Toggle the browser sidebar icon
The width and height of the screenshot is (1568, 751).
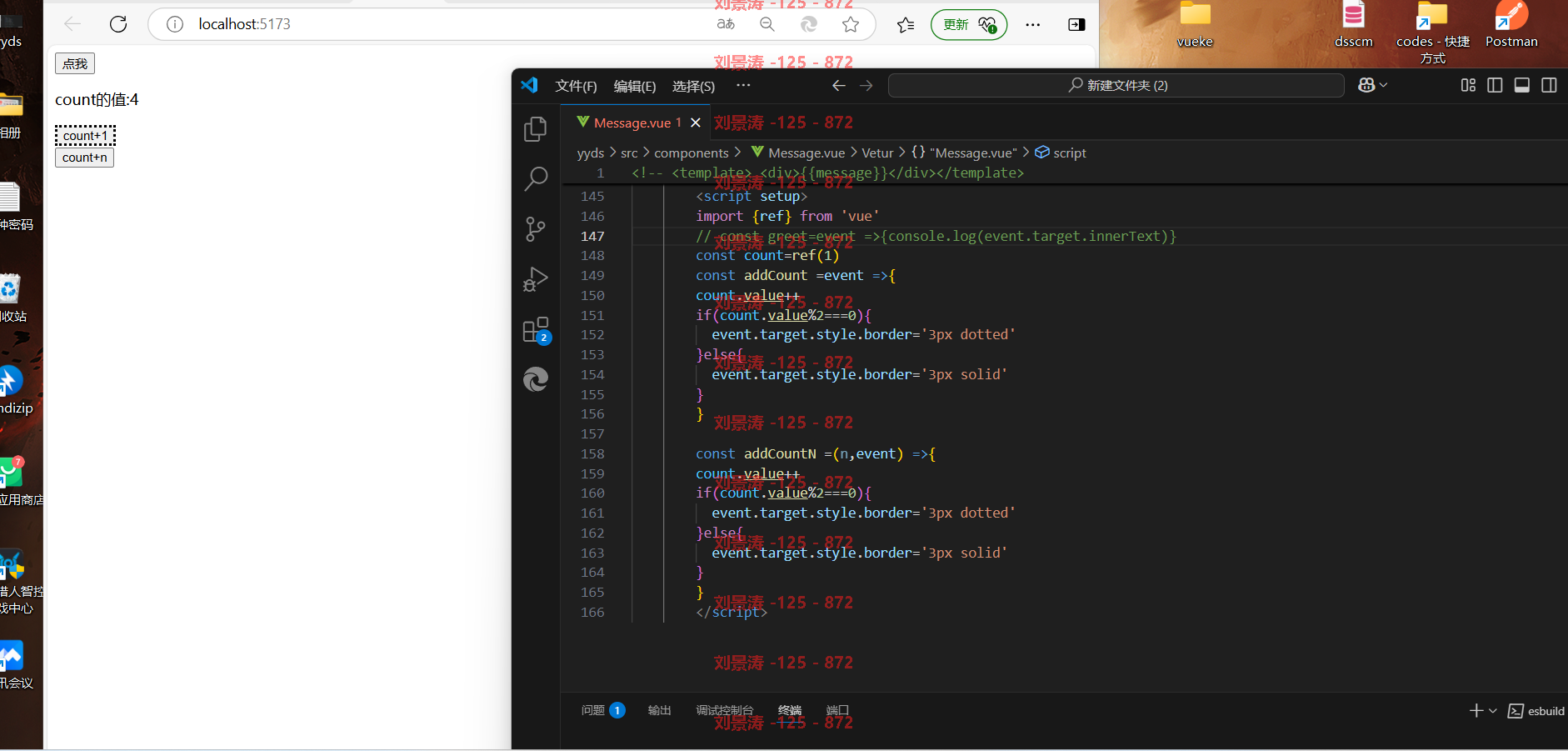point(1076,24)
